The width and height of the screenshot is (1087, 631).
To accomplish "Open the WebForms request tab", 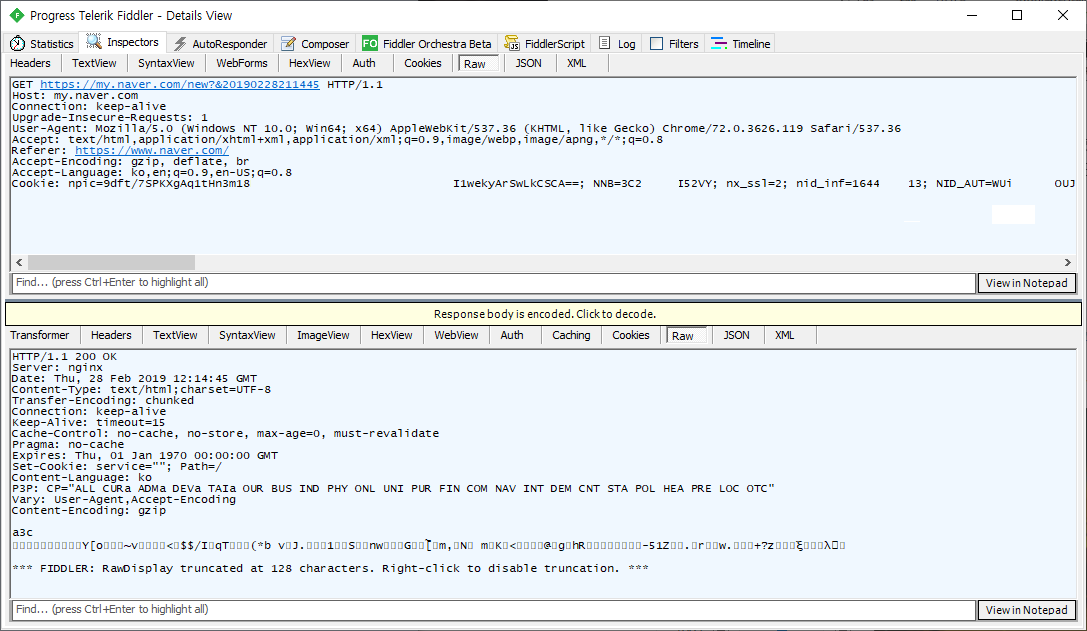I will [242, 63].
